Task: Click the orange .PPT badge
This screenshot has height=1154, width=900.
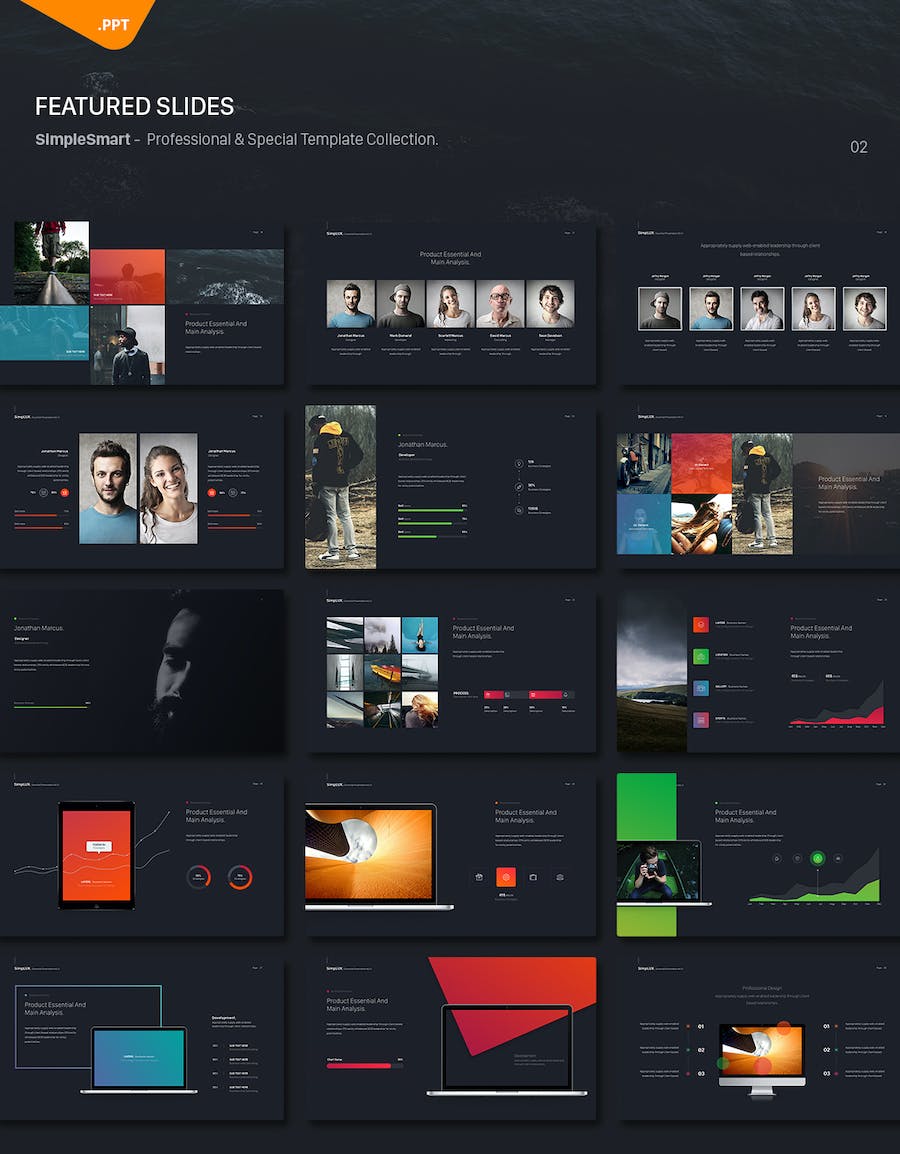Action: (x=113, y=20)
